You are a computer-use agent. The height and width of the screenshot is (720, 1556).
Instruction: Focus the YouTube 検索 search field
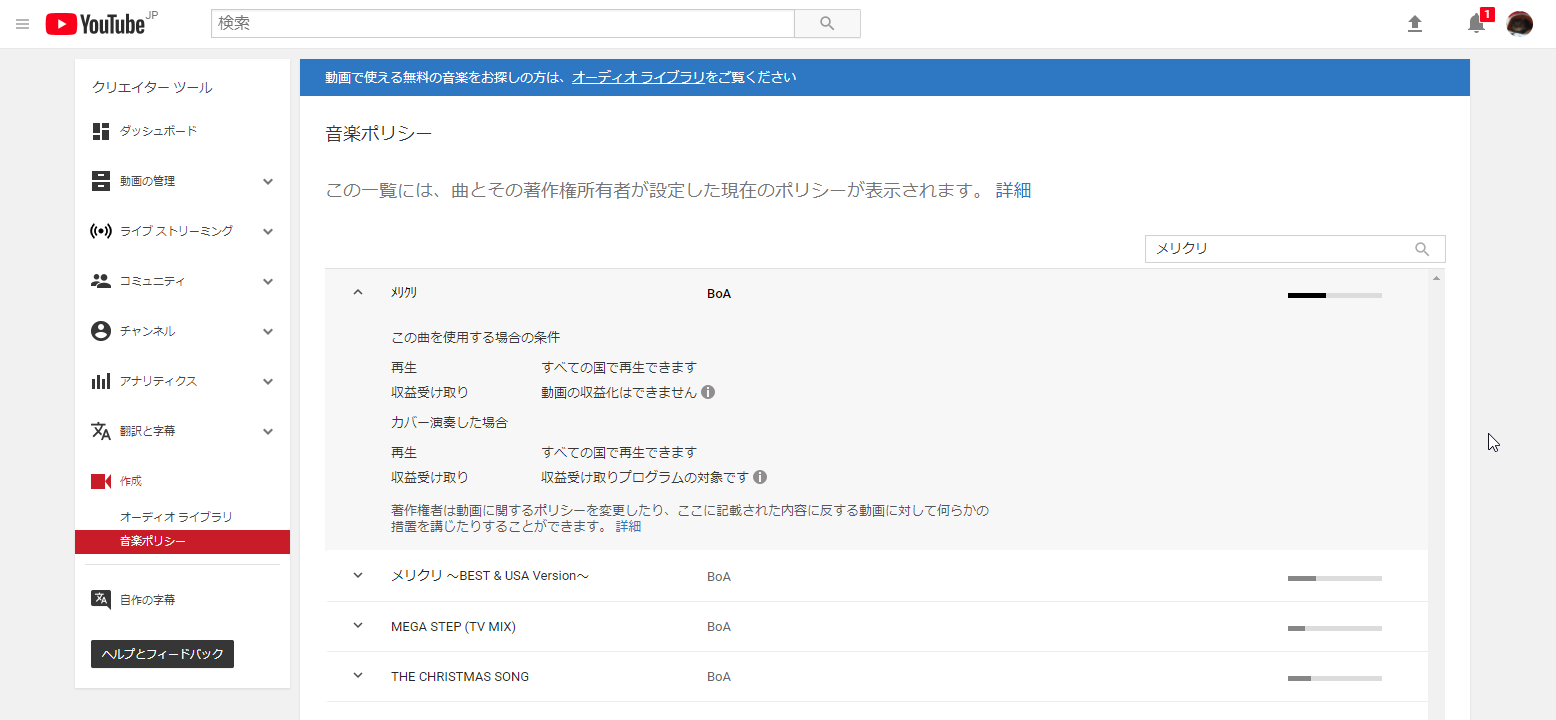tap(502, 24)
